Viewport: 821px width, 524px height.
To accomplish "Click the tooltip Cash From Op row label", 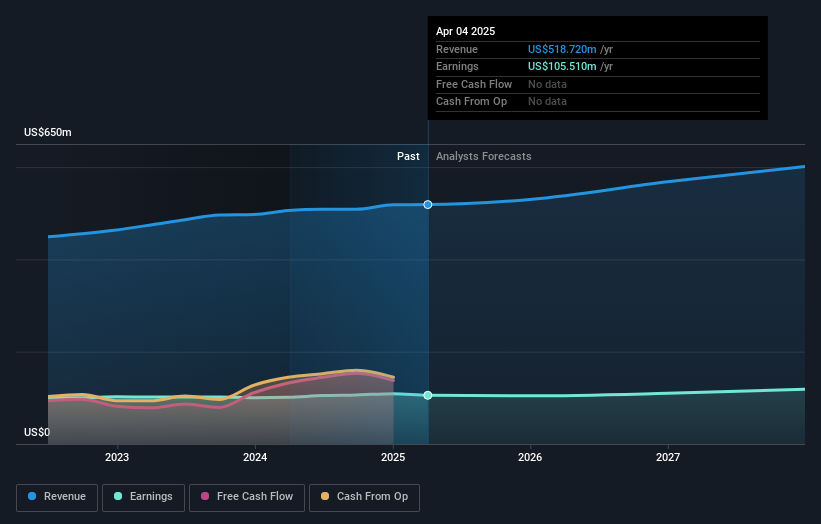I will click(x=471, y=102).
